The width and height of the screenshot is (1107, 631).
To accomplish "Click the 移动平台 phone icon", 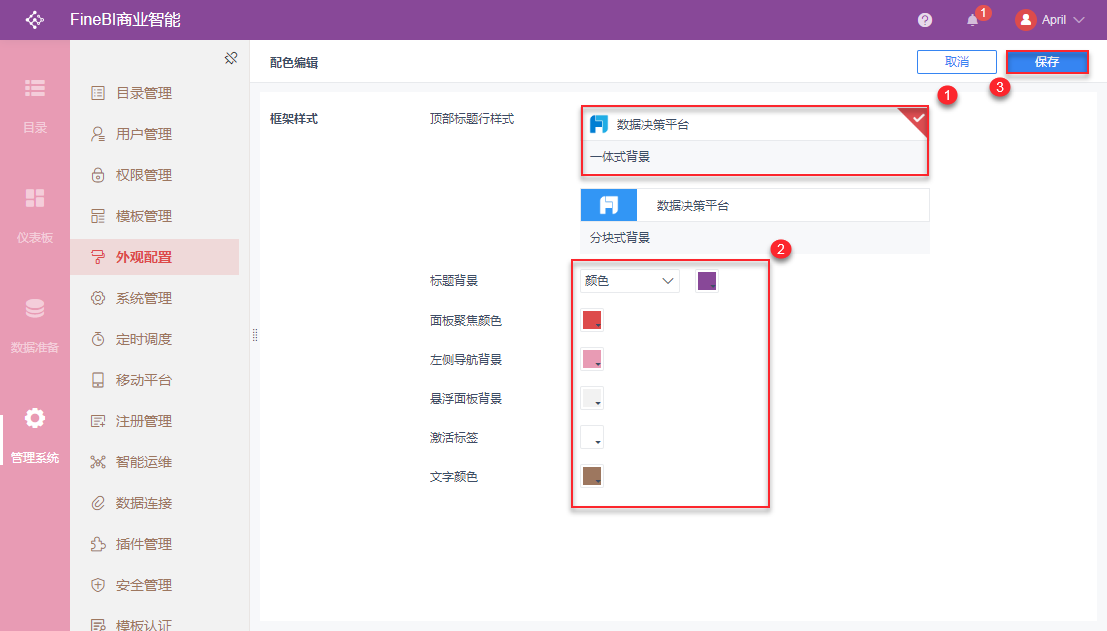I will coord(98,380).
